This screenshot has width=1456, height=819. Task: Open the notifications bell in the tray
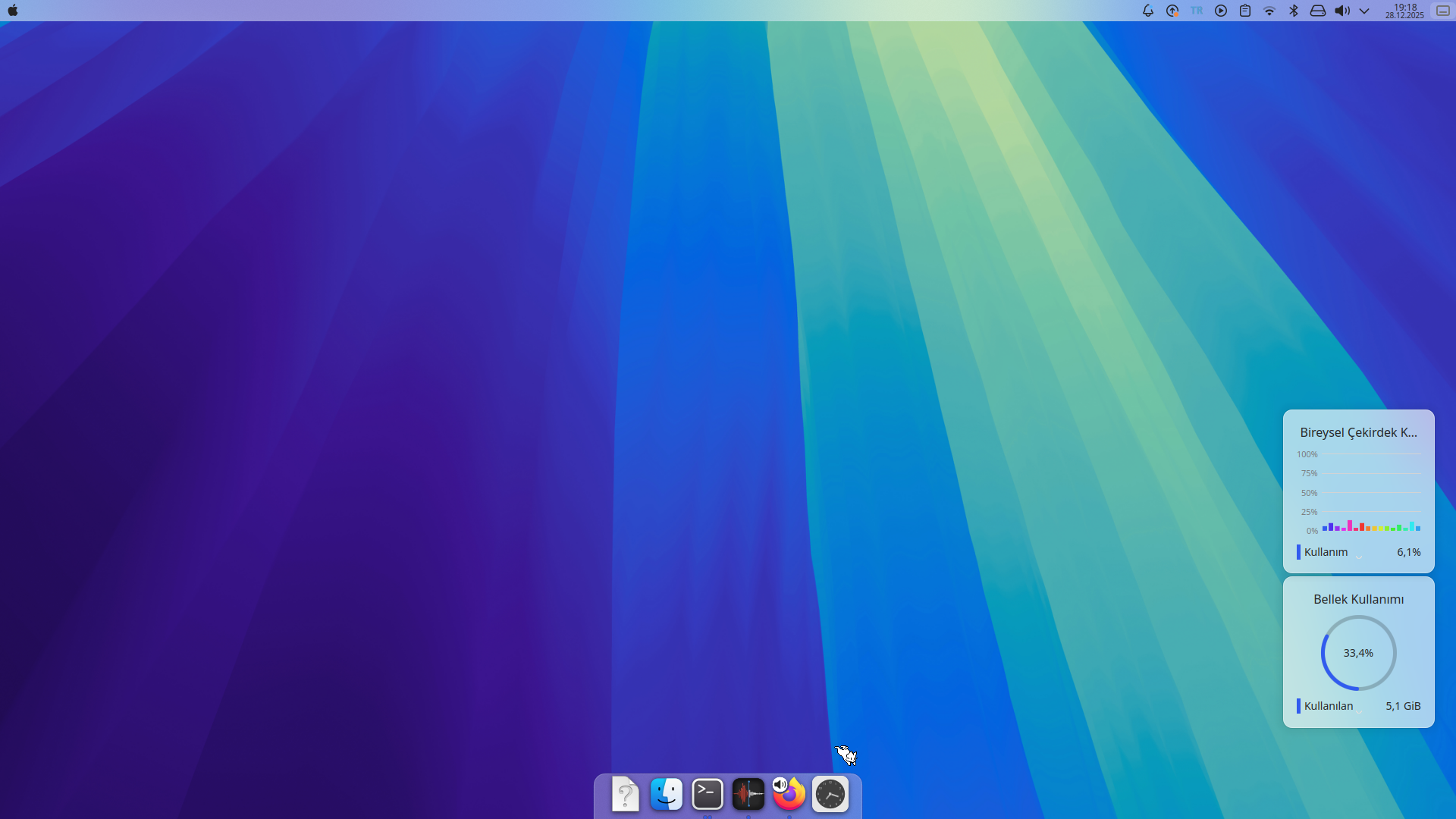click(1148, 11)
